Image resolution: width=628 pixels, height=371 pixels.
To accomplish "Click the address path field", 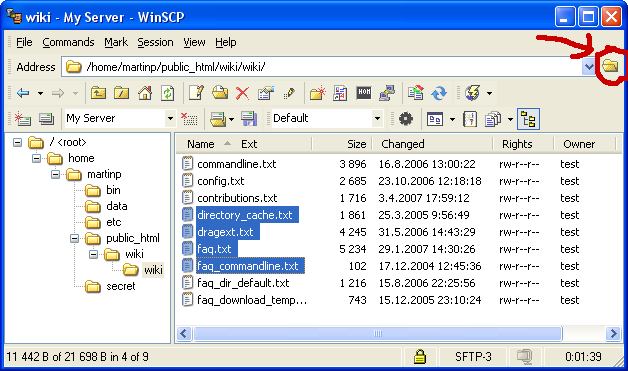I will coord(328,67).
